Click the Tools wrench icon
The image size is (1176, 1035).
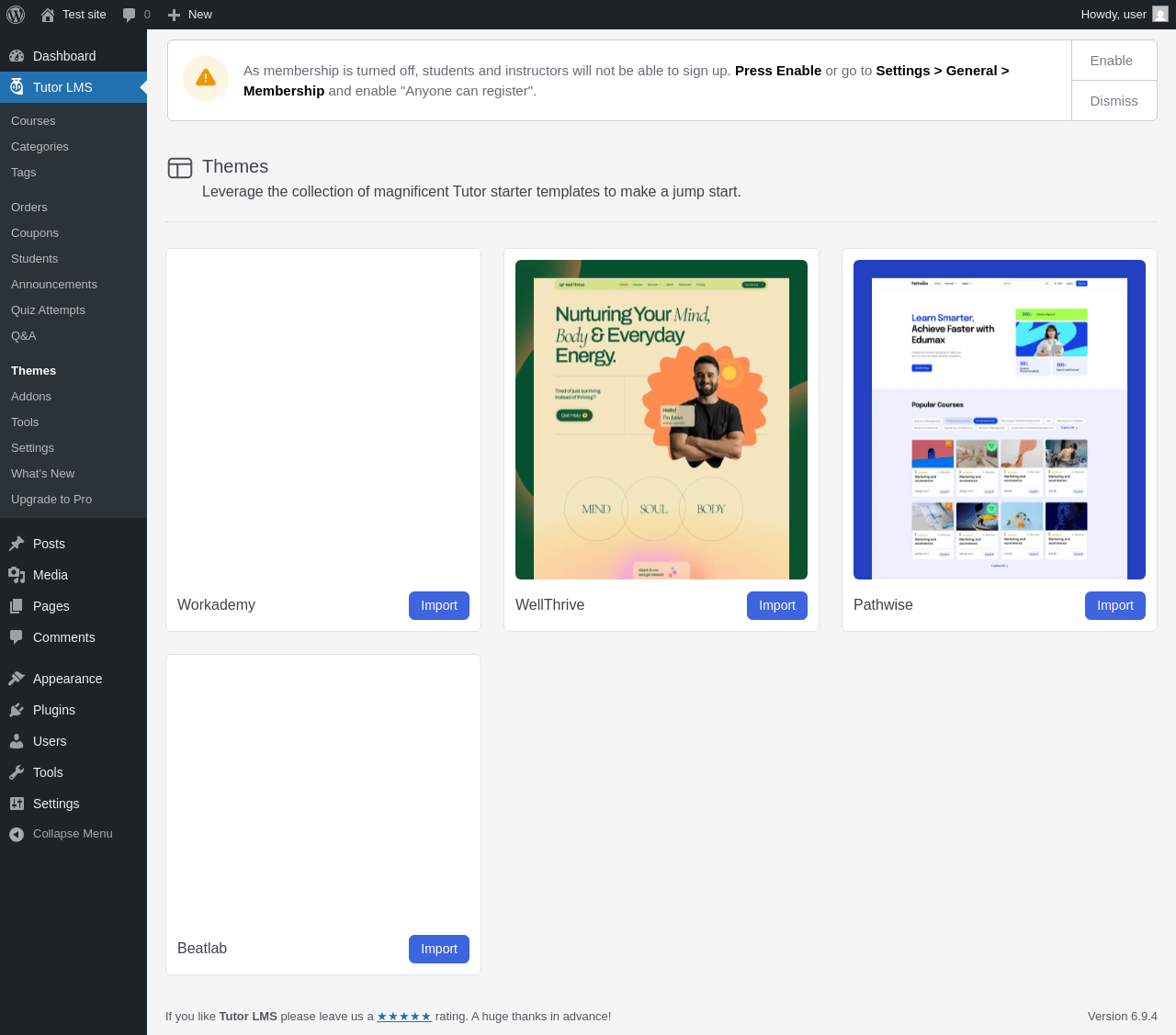point(17,772)
